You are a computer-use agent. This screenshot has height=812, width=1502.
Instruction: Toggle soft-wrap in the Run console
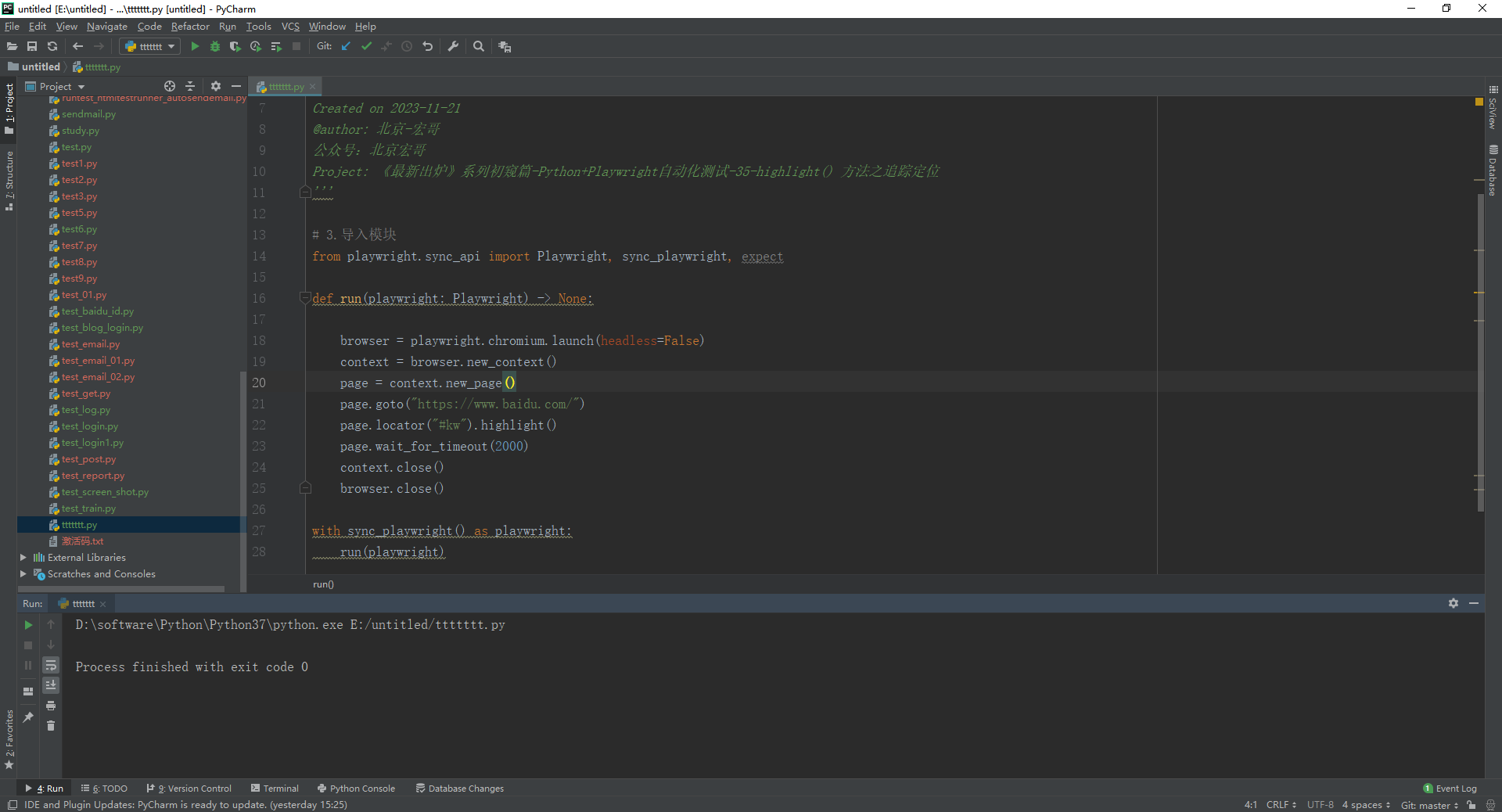[51, 666]
